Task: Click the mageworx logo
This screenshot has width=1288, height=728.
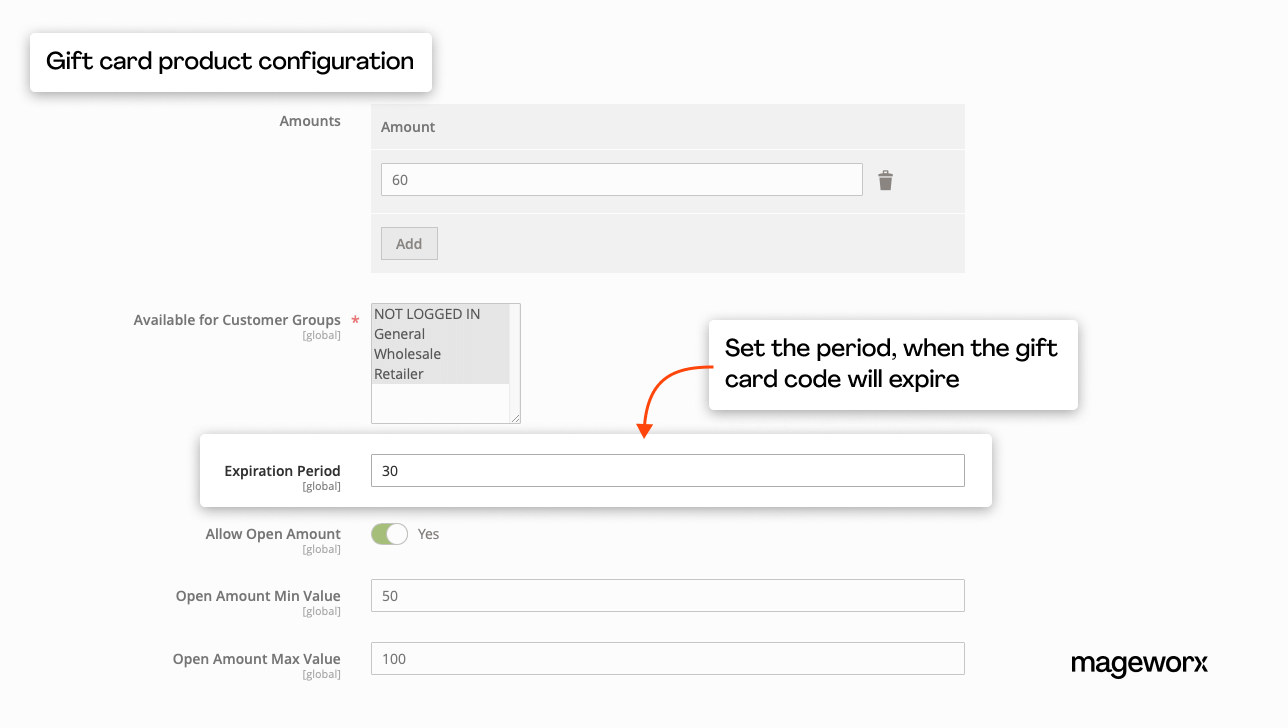Action: pos(1139,664)
